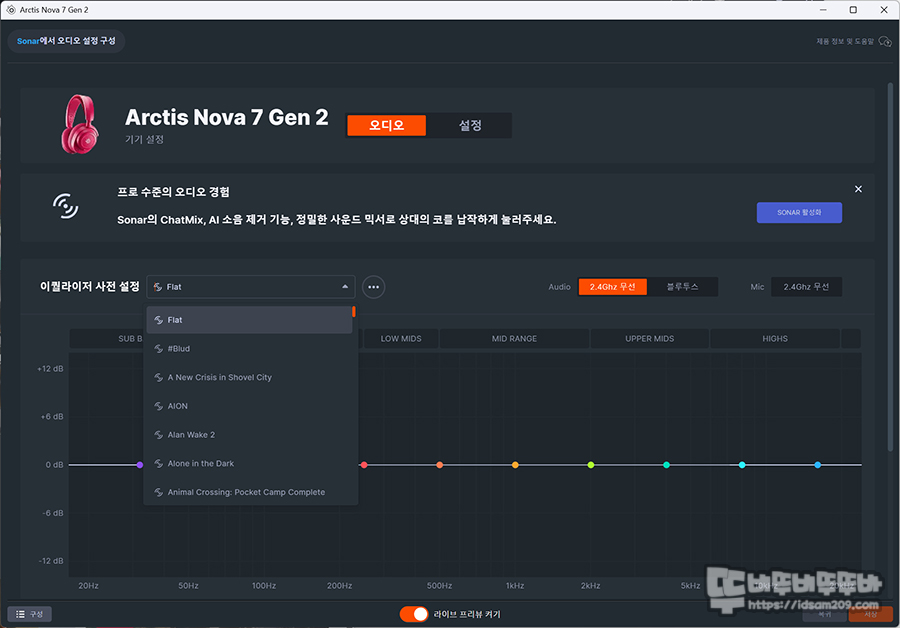Click the orange-red EQ point near 500Hz
Screen dimensions: 900x628
click(x=440, y=465)
